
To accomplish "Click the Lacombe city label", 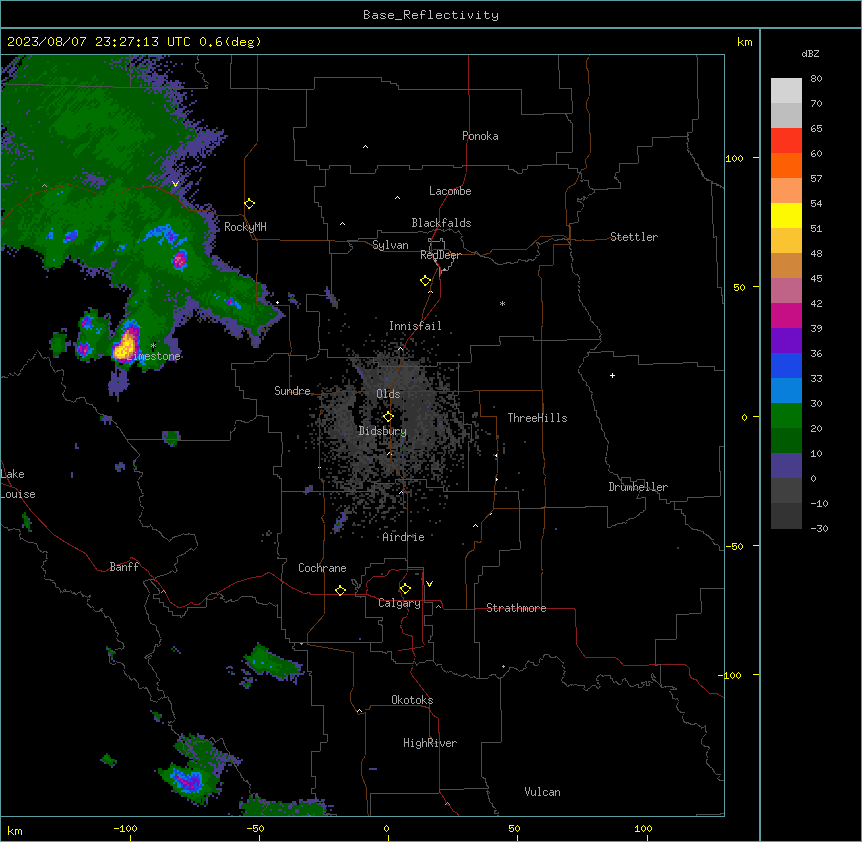I will 450,191.
